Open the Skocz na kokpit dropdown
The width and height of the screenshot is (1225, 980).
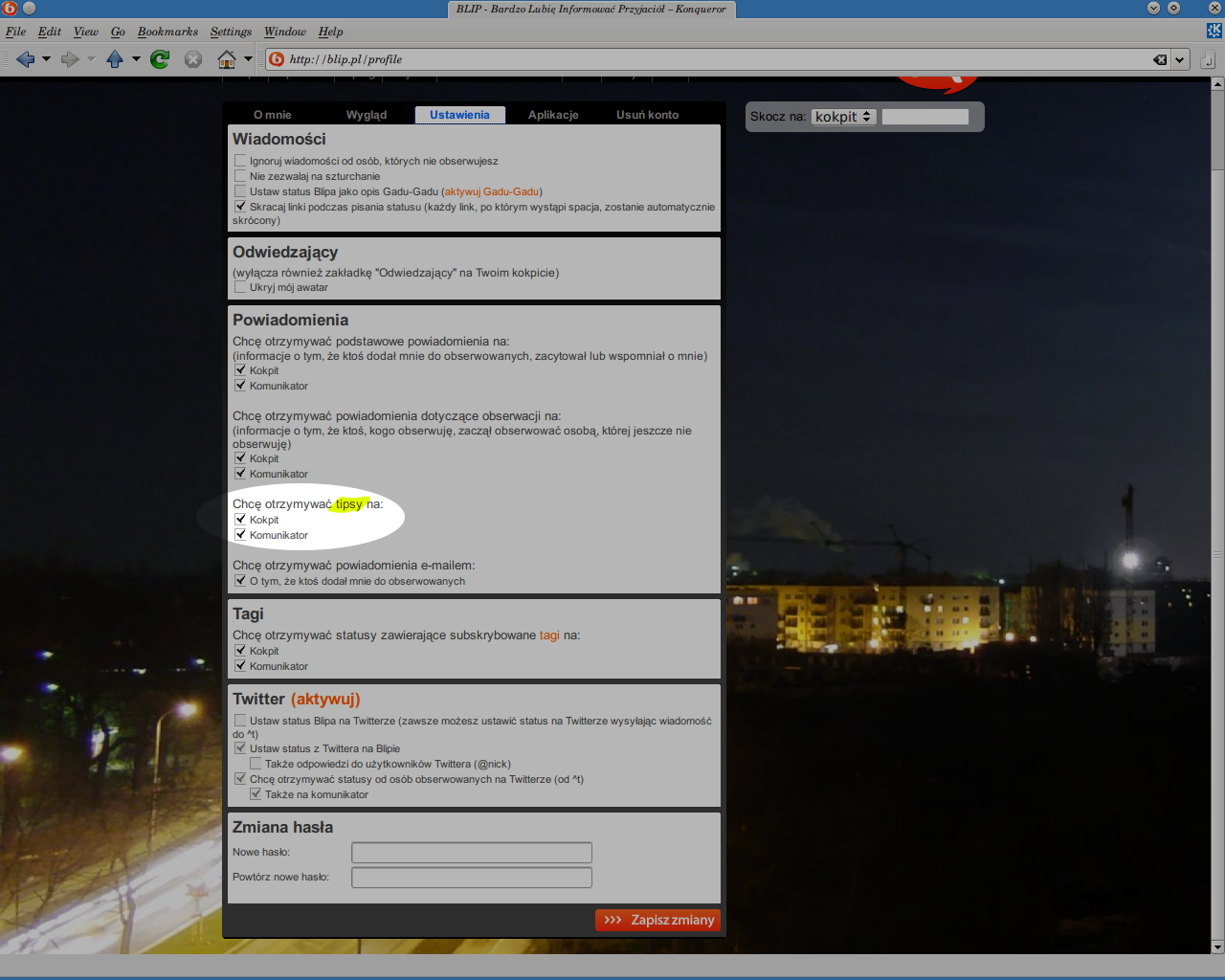click(844, 117)
